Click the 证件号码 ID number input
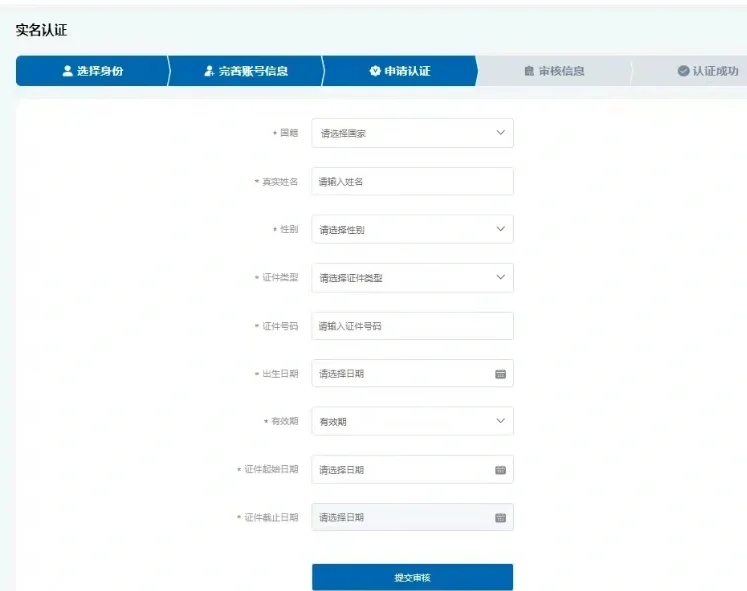Image resolution: width=747 pixels, height=591 pixels. pyautogui.click(x=412, y=326)
